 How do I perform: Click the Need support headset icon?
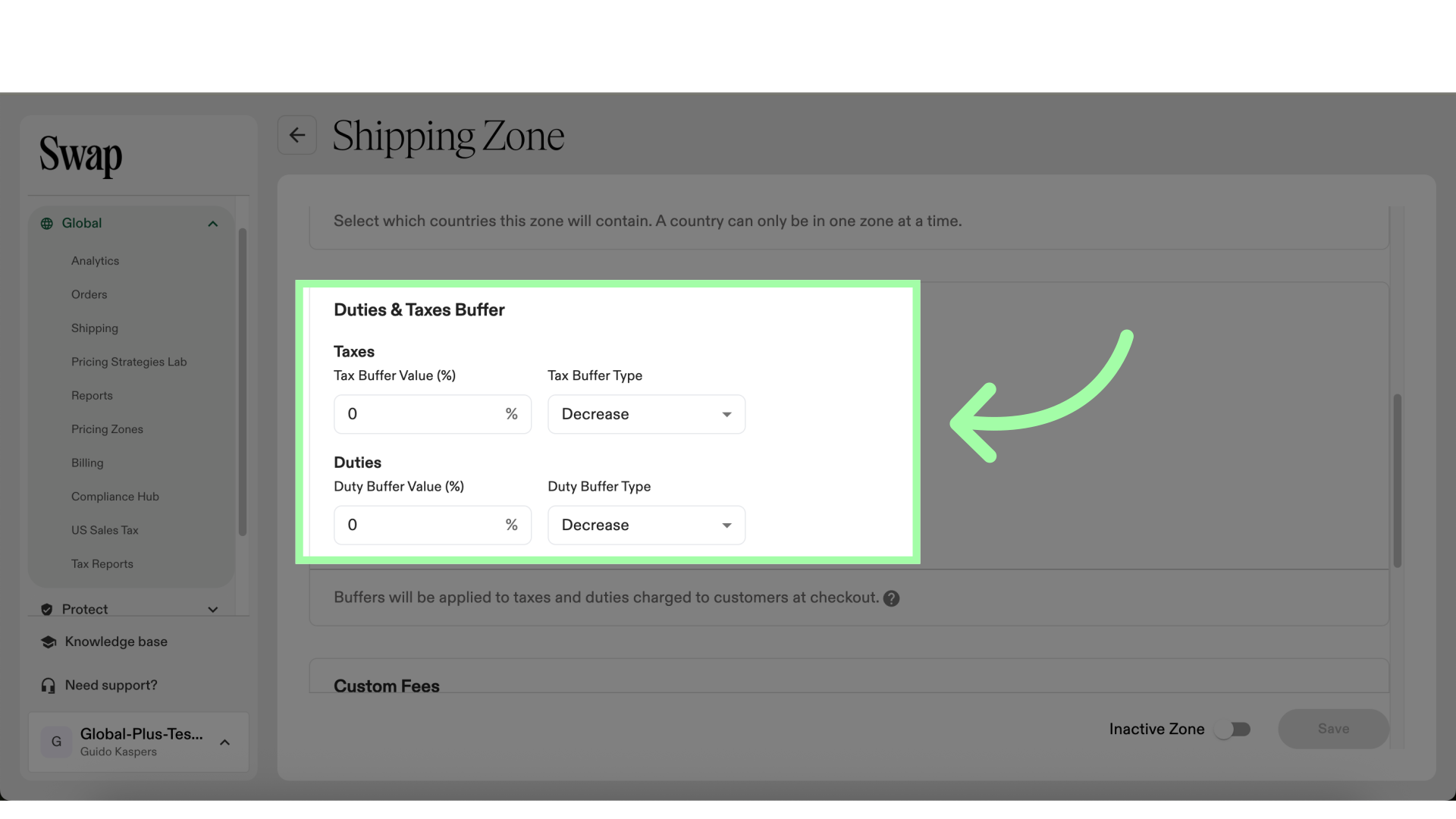click(x=49, y=686)
